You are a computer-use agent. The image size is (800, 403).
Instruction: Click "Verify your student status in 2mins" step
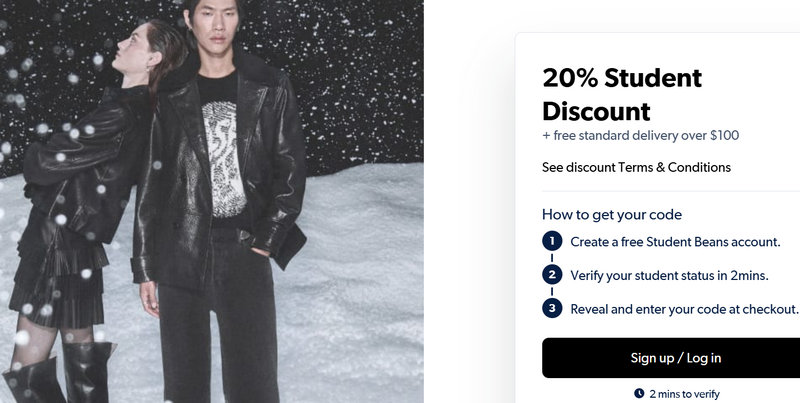click(x=669, y=275)
